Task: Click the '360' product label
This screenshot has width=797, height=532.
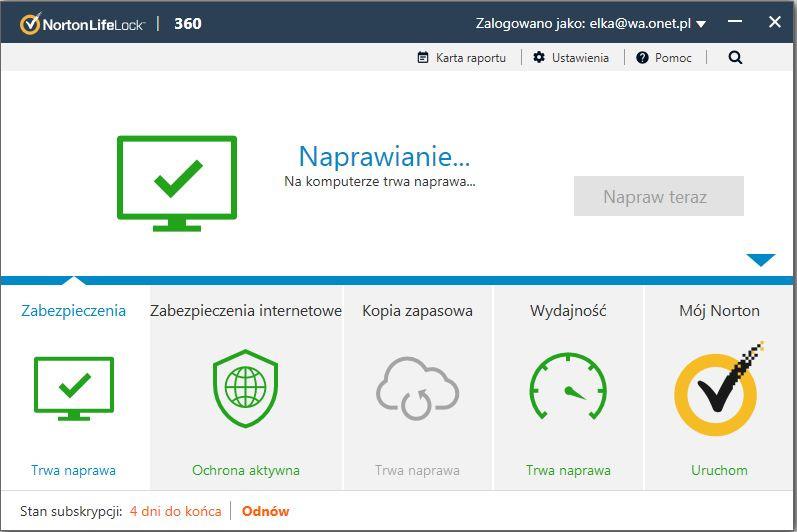Action: click(188, 23)
